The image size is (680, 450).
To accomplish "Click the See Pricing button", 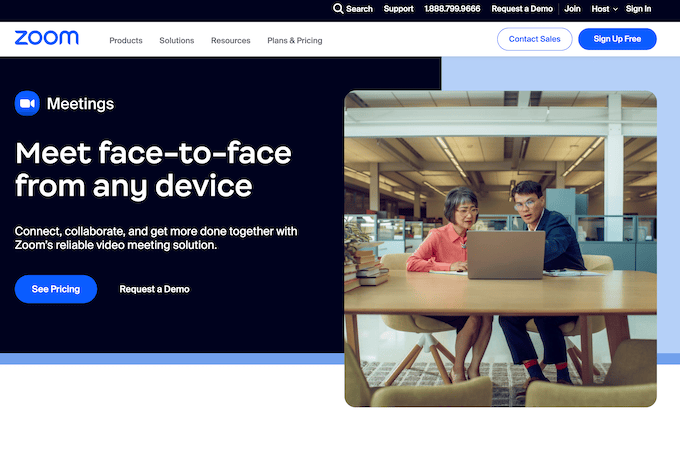I will tap(56, 289).
